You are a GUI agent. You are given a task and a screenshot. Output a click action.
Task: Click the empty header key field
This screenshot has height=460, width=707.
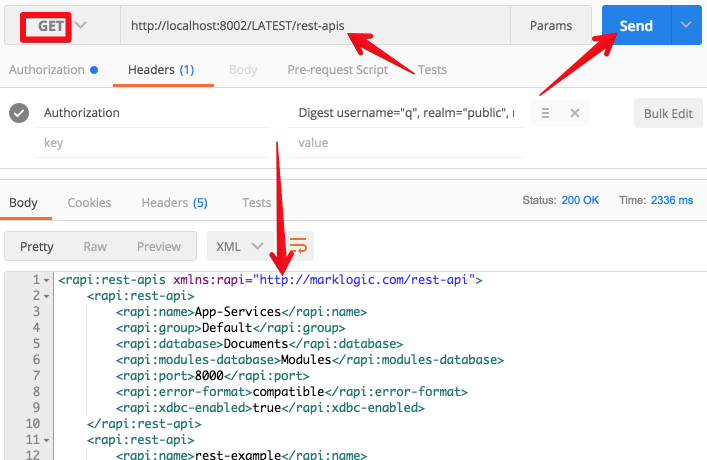[152, 143]
